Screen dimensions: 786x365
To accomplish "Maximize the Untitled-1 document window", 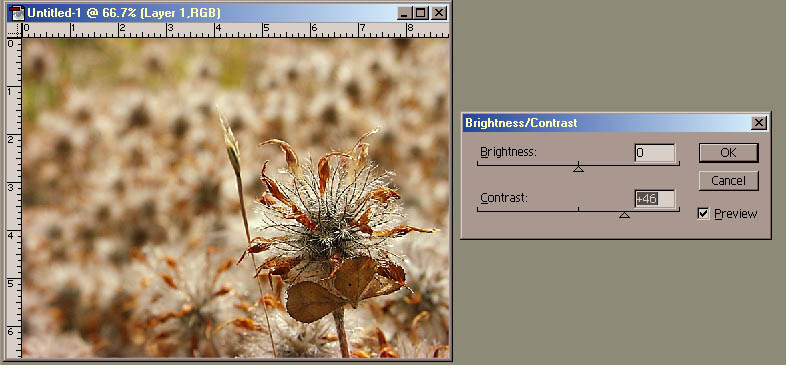I will pos(420,13).
